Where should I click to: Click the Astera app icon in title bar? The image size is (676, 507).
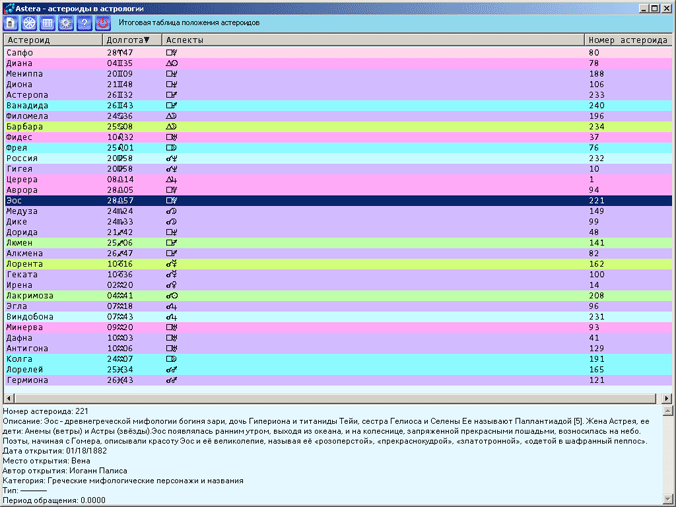click(x=8, y=6)
